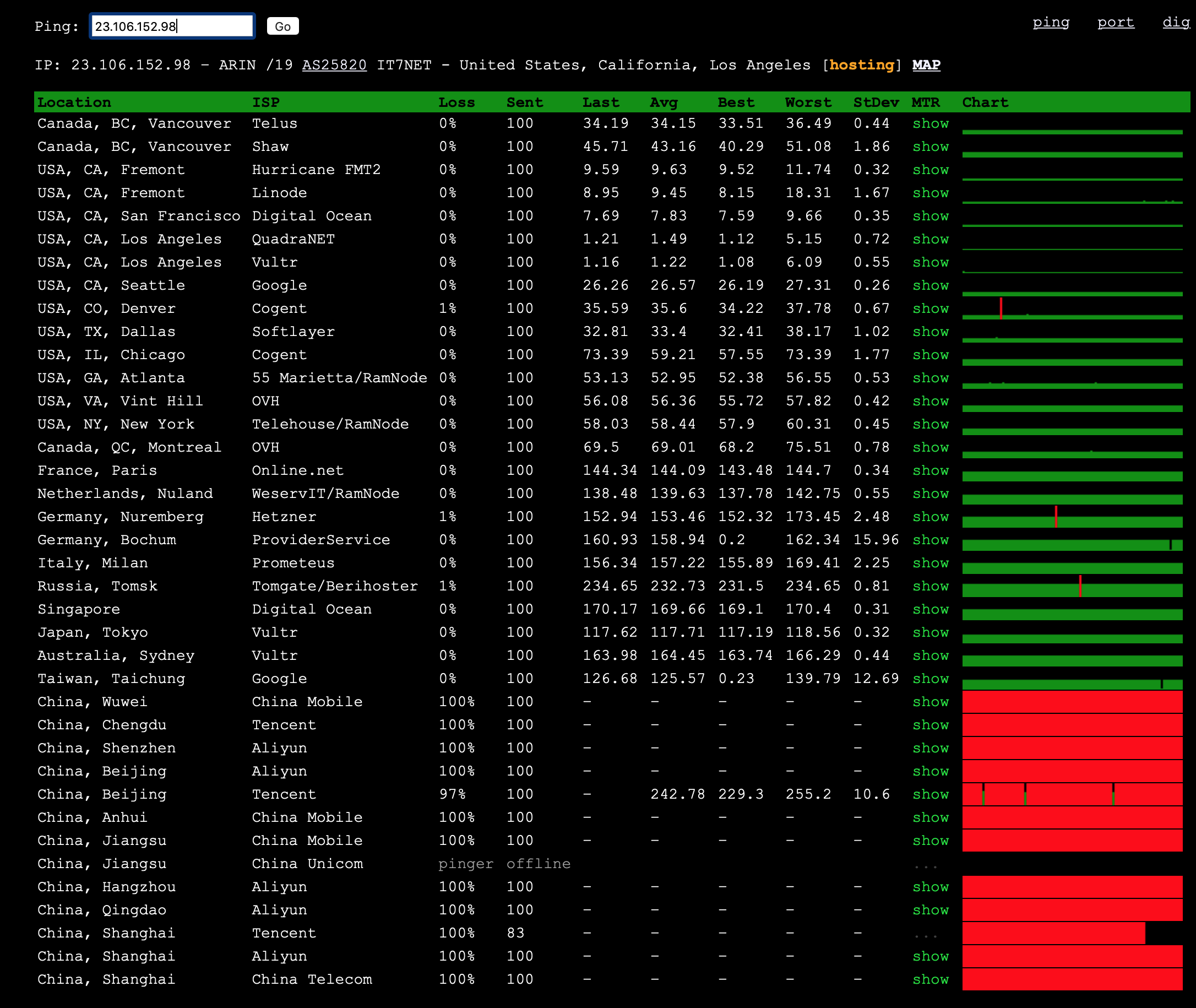The image size is (1196, 1008).
Task: Click the Tencent Beijing red loss chart
Action: (1072, 794)
